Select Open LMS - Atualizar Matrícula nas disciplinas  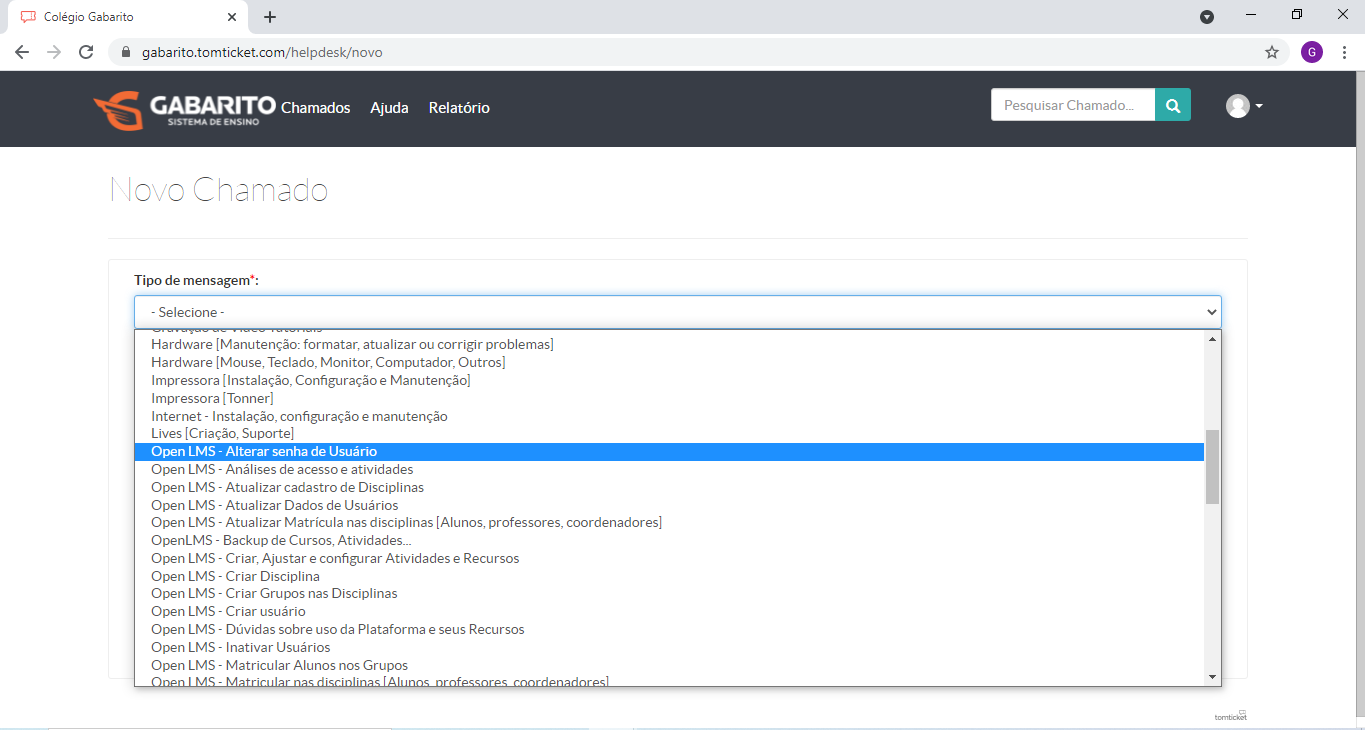(x=669, y=523)
